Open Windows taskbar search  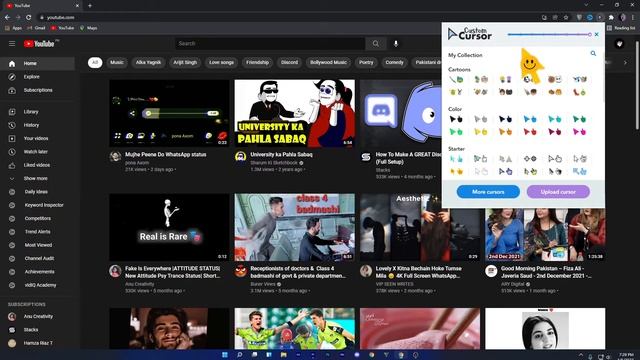pos(239,355)
